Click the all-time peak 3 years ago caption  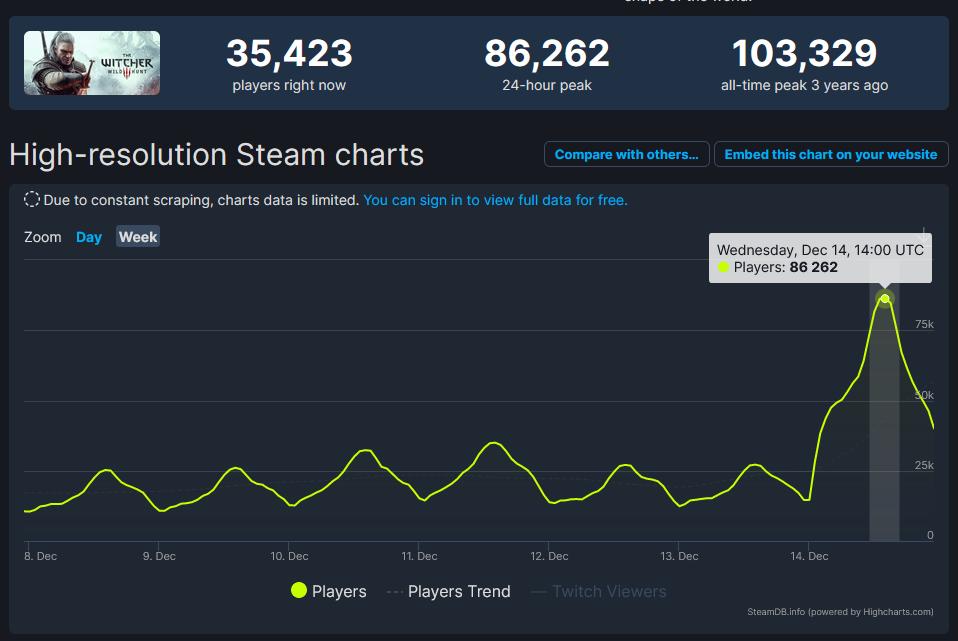pos(804,86)
